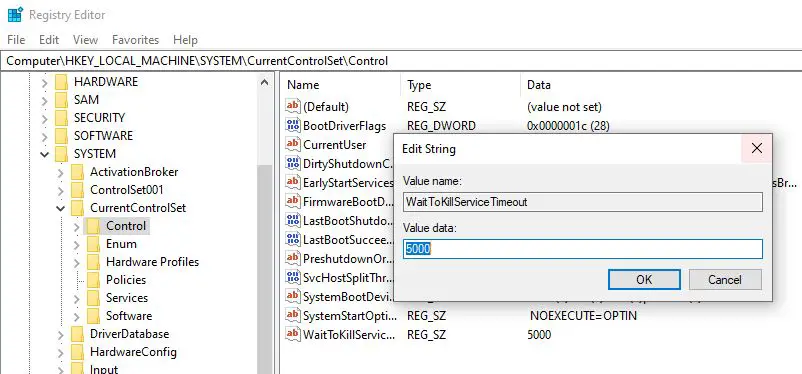The width and height of the screenshot is (802, 374).
Task: Click the WaitToKillServiceTimeout string value icon
Action: pyautogui.click(x=293, y=334)
